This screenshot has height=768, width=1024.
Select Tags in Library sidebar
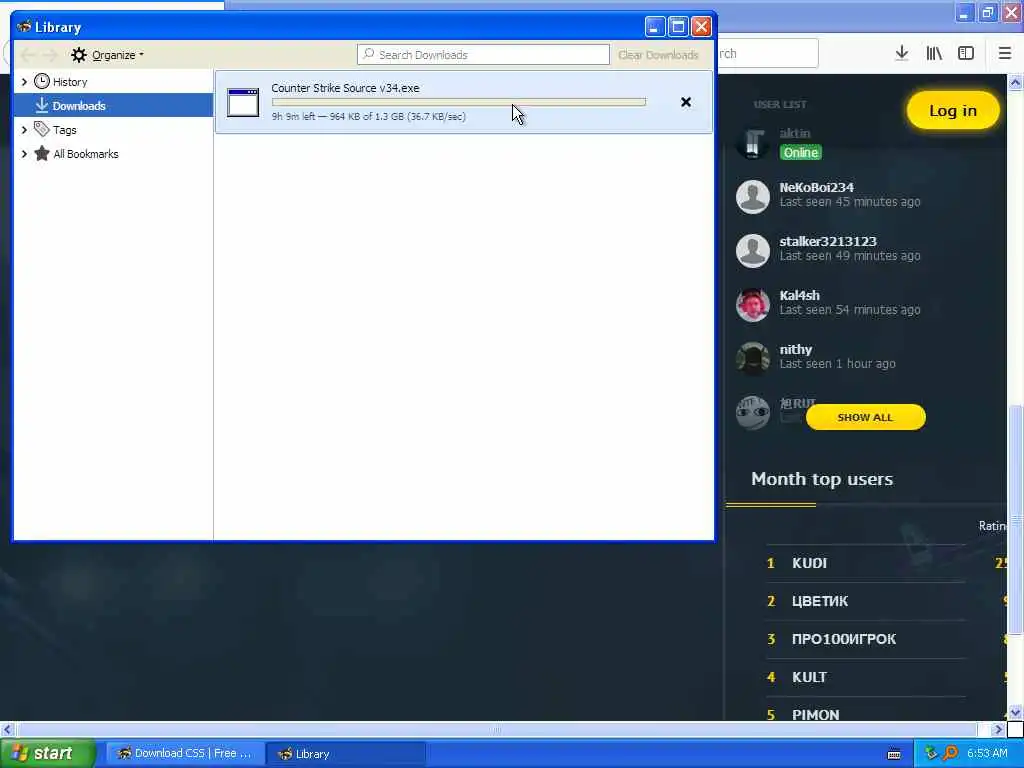pyautogui.click(x=65, y=130)
